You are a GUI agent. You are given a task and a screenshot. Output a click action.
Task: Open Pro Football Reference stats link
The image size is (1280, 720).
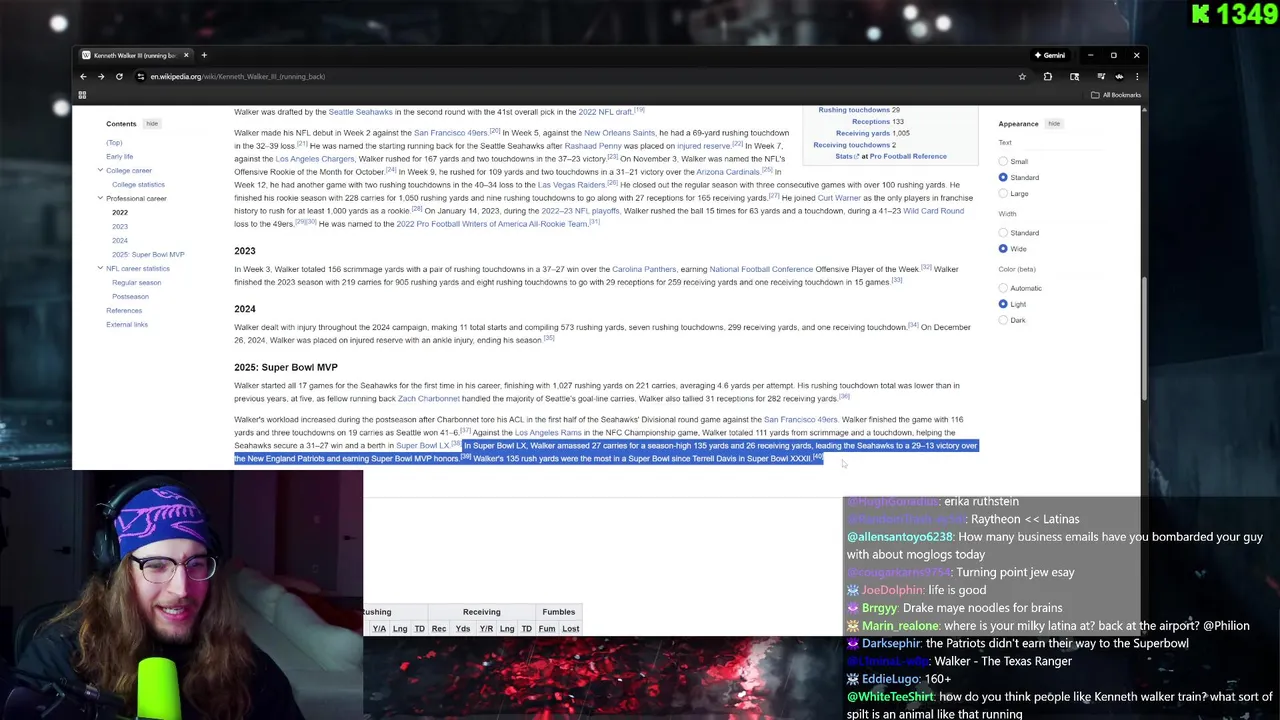point(908,157)
